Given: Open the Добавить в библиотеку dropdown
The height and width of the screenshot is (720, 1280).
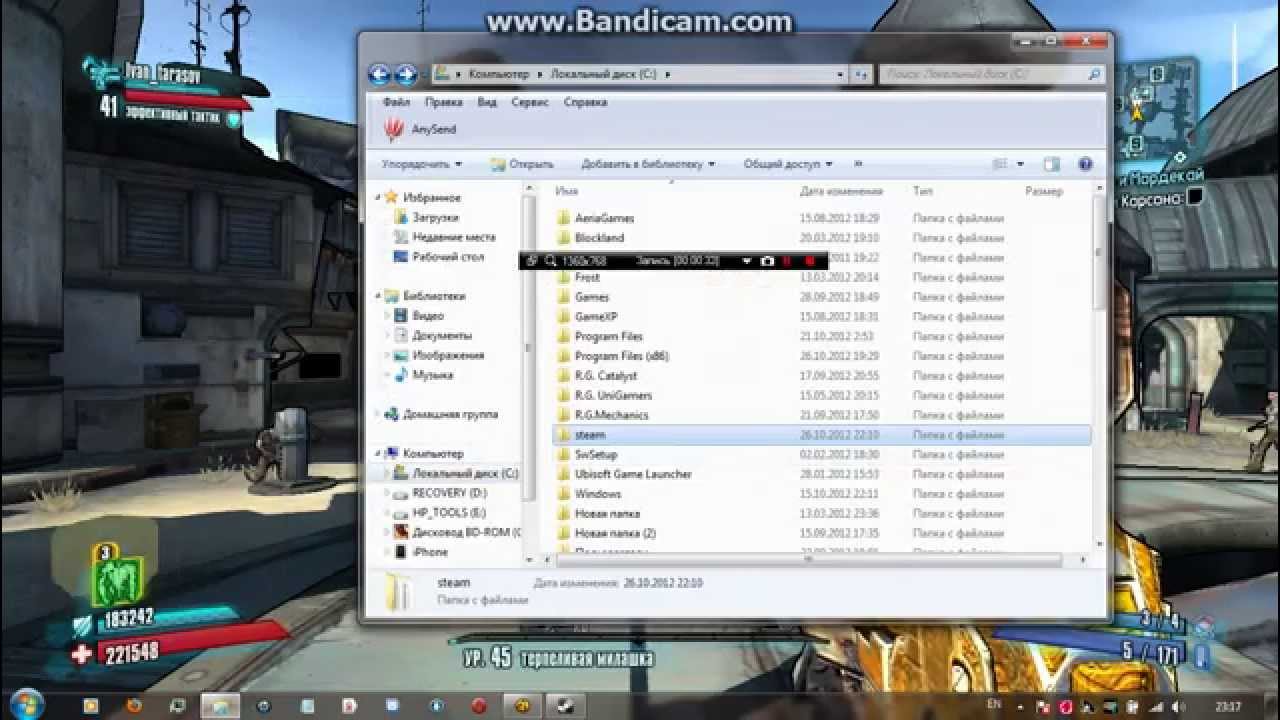Looking at the screenshot, I should [x=648, y=164].
